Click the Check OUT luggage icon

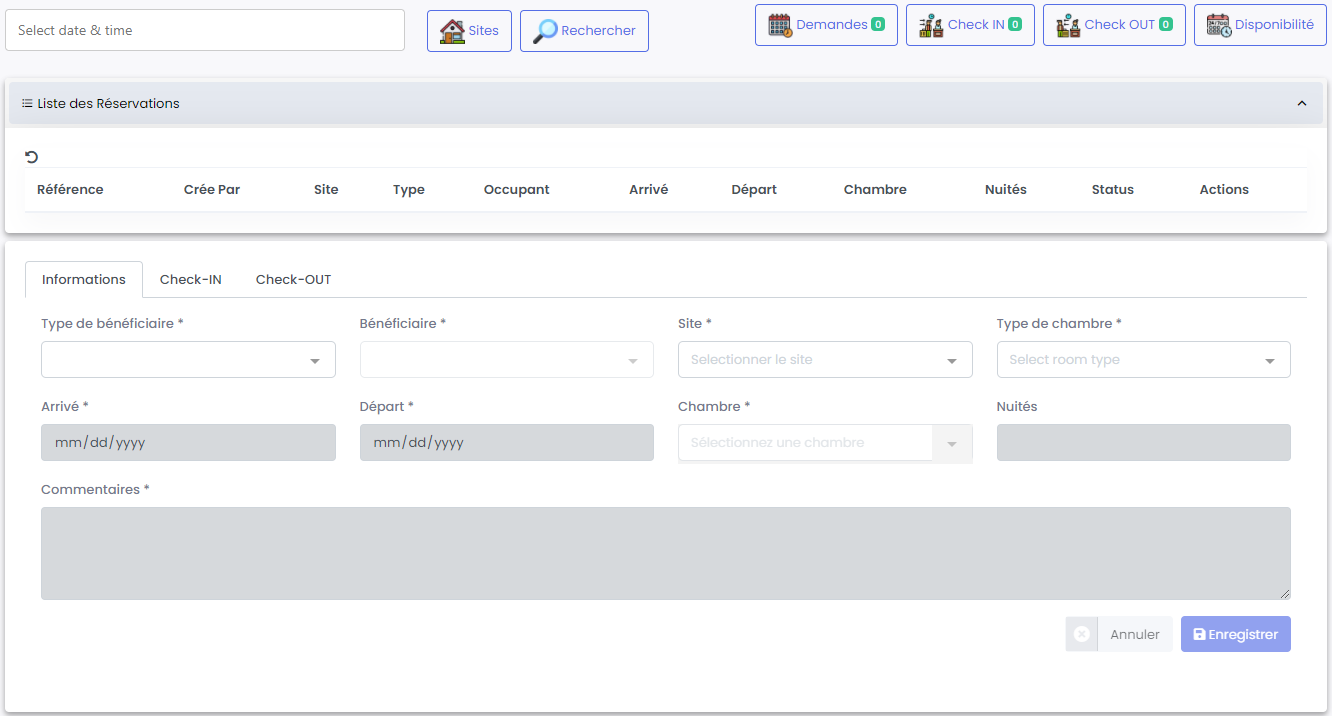pos(1068,25)
